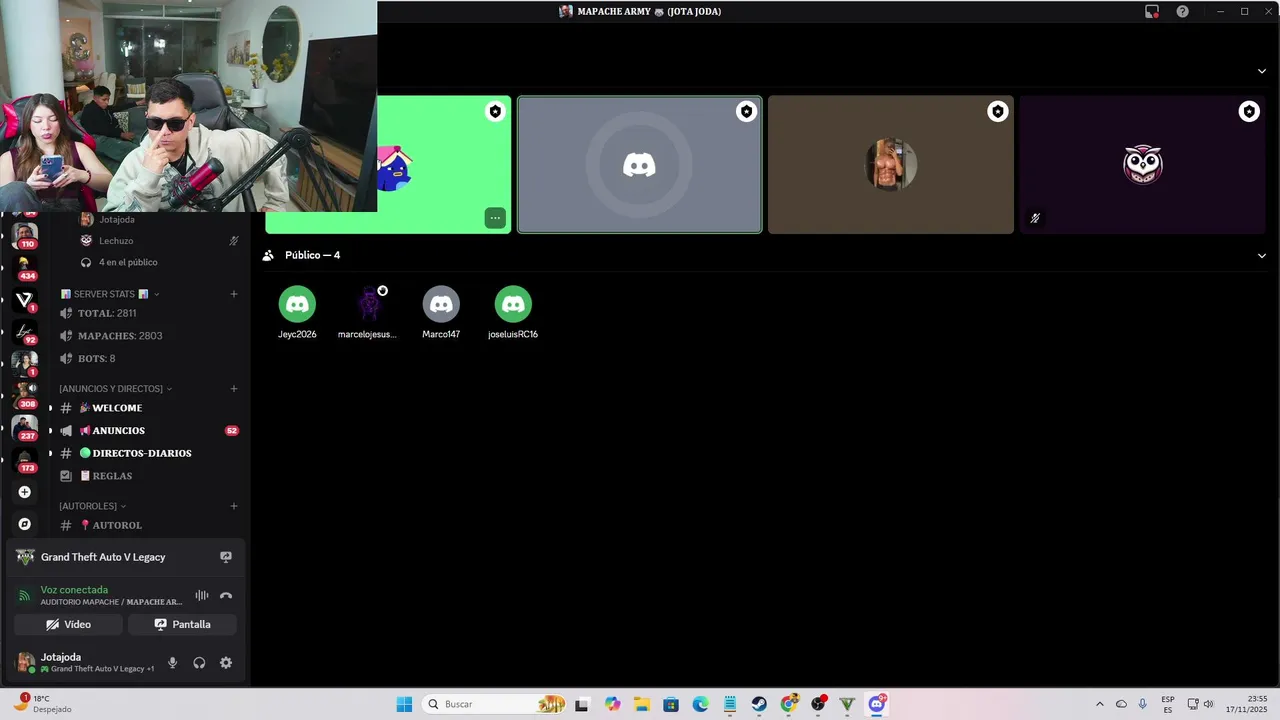Open noise suppression waveform icon
Image resolution: width=1280 pixels, height=720 pixels.
click(202, 596)
